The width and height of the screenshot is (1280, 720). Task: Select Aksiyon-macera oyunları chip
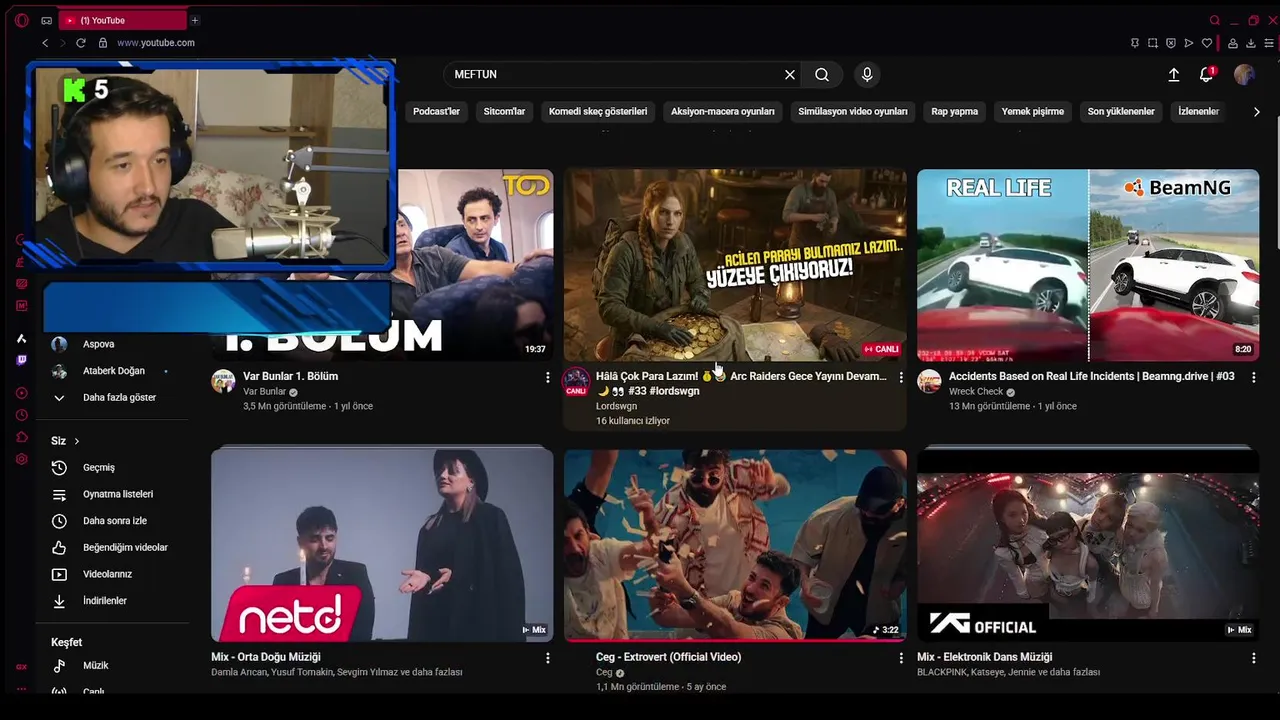pos(723,111)
